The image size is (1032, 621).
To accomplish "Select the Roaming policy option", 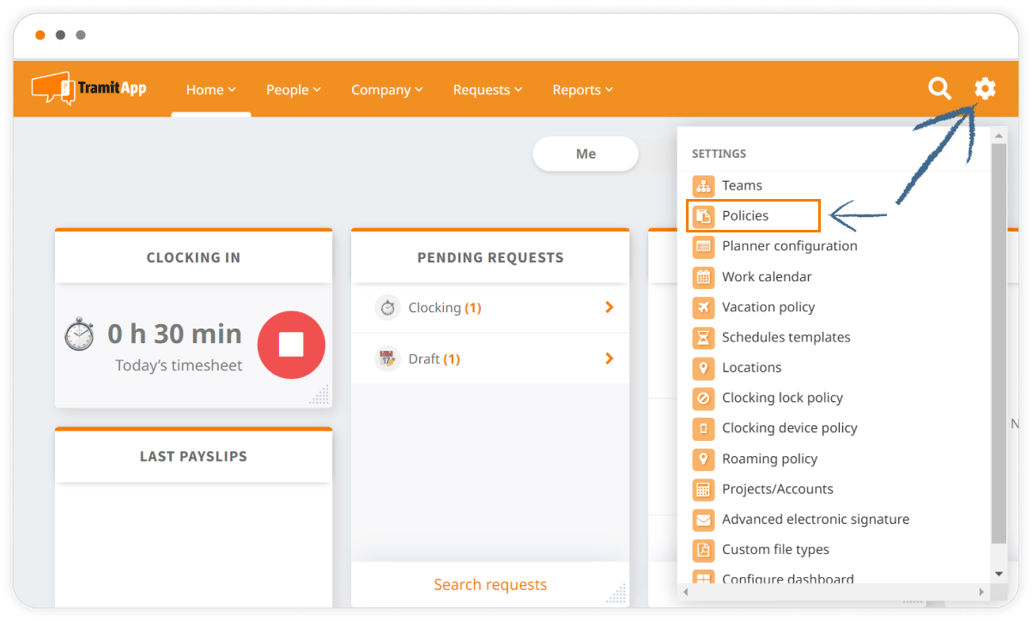I will coord(770,458).
